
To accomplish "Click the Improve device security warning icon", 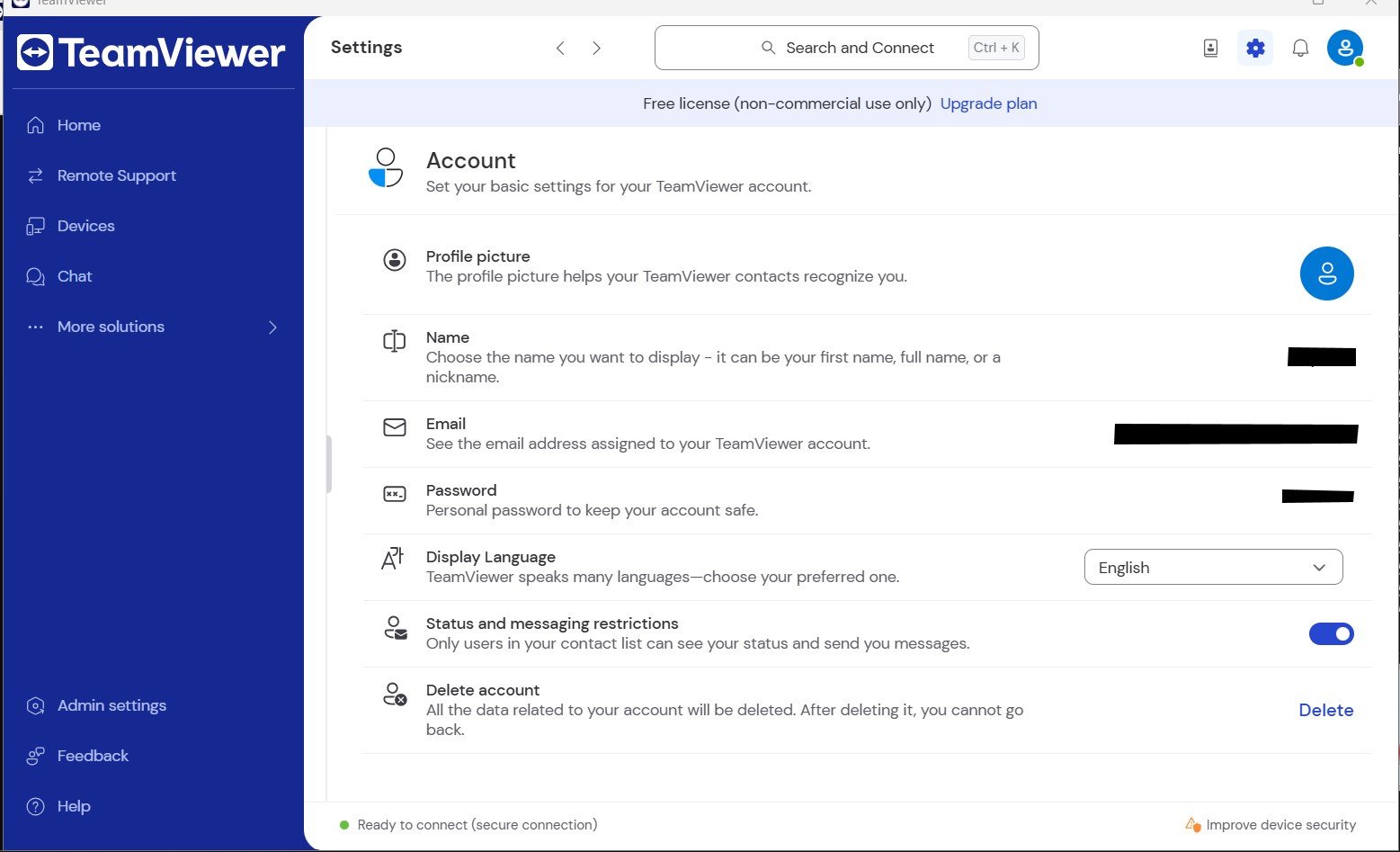I will 1192,824.
